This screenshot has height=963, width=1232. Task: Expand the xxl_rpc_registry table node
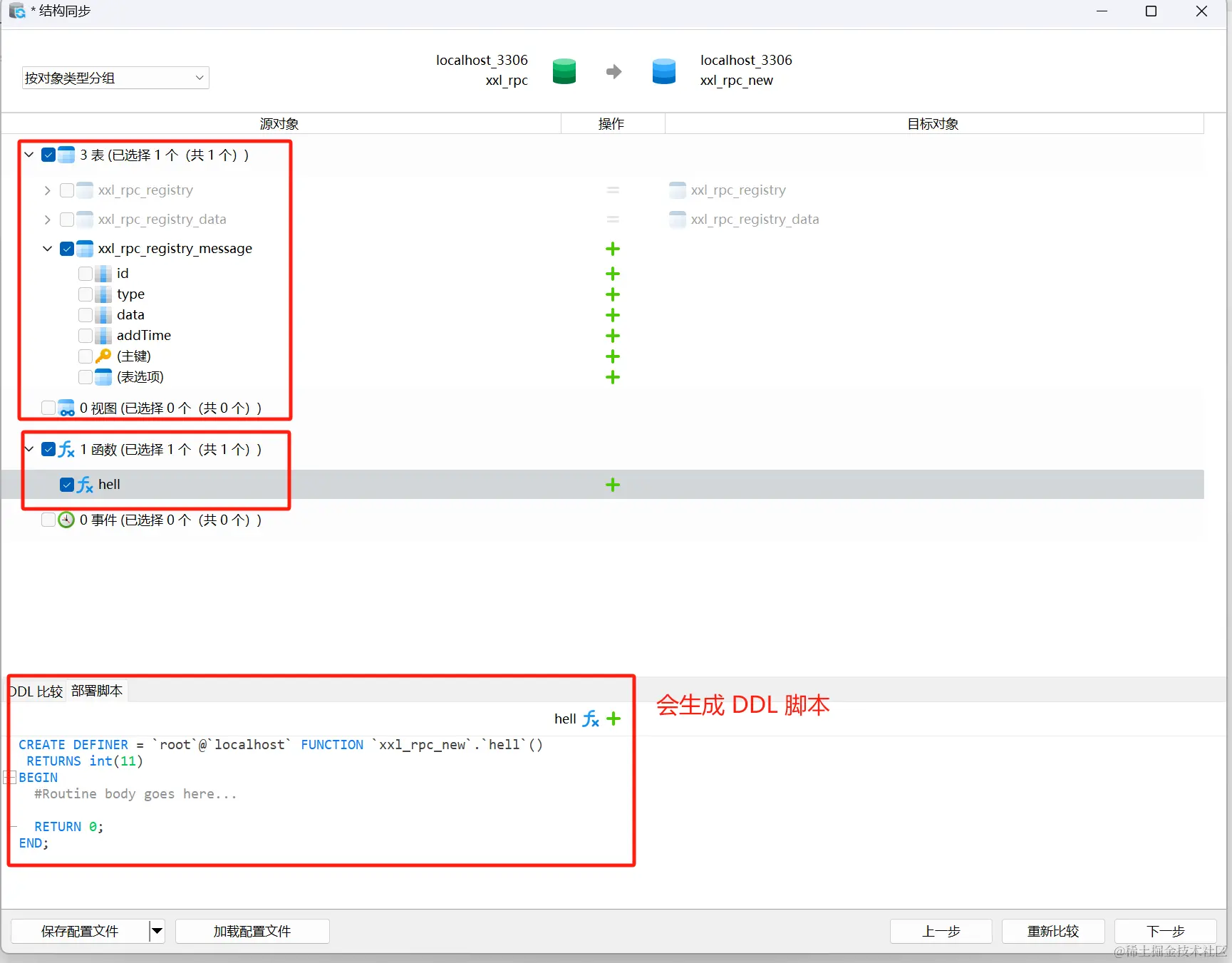click(48, 190)
